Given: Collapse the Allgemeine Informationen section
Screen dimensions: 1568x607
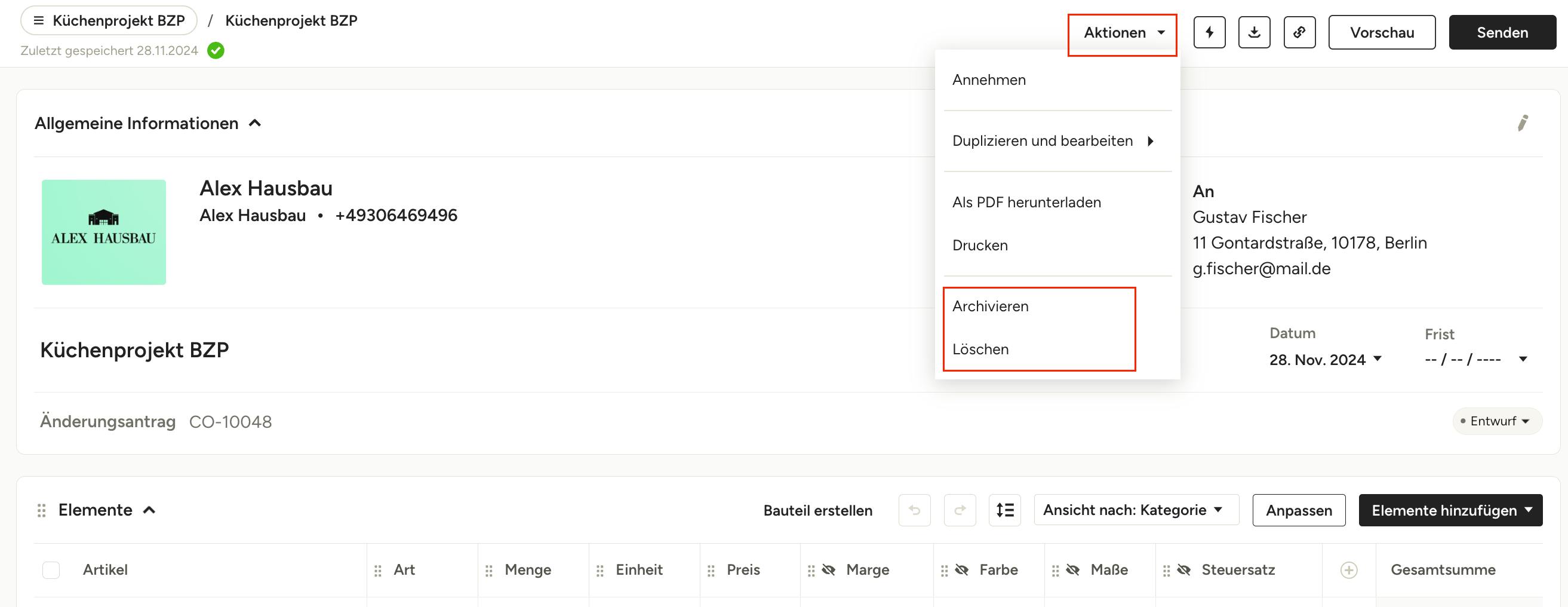Looking at the screenshot, I should 255,123.
